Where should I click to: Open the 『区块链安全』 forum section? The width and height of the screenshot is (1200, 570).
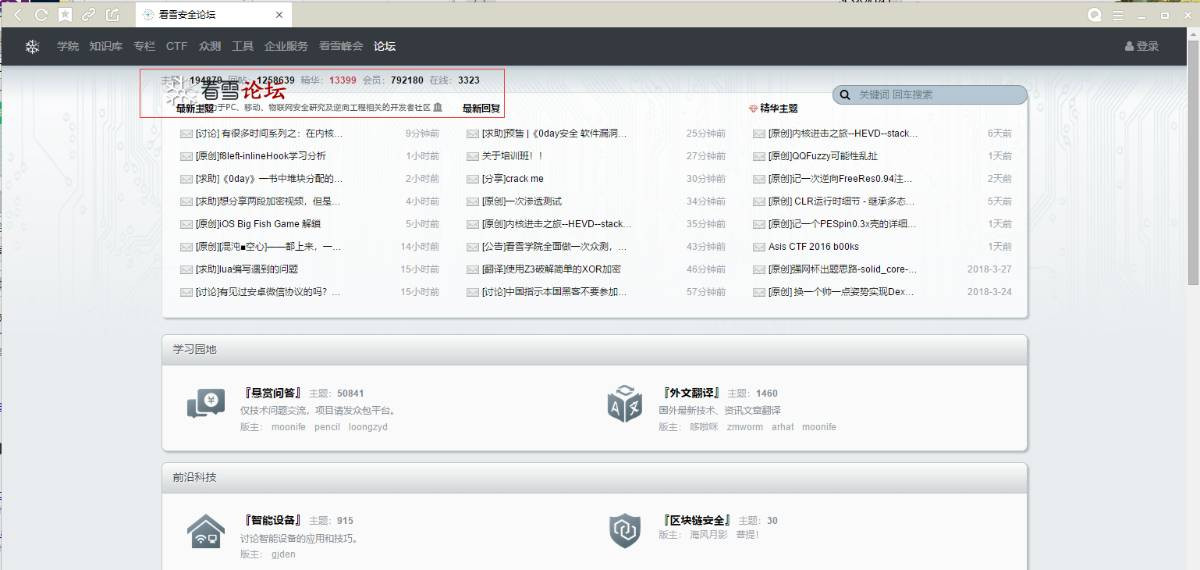(x=696, y=520)
